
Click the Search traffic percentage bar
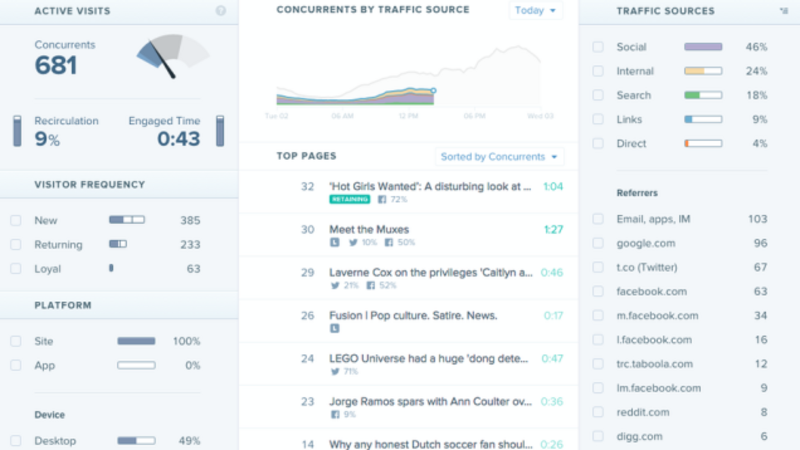pos(703,95)
